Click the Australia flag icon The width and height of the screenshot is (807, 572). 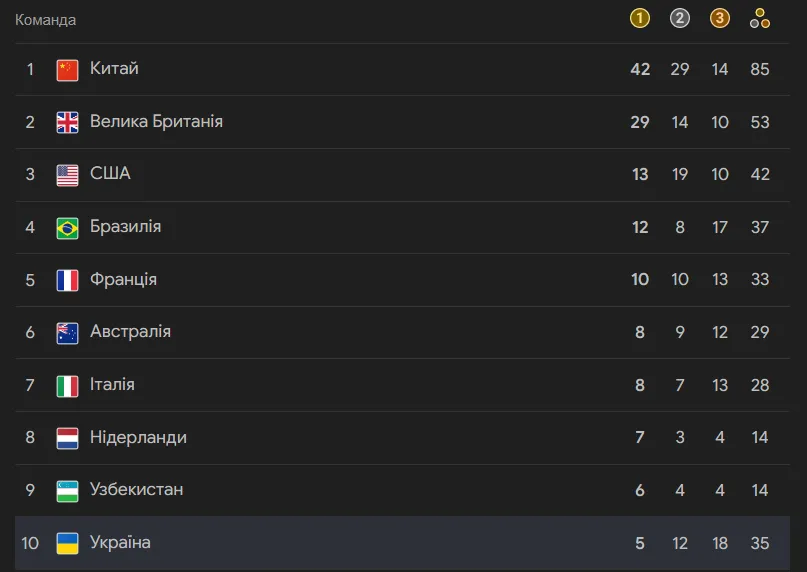coord(67,333)
